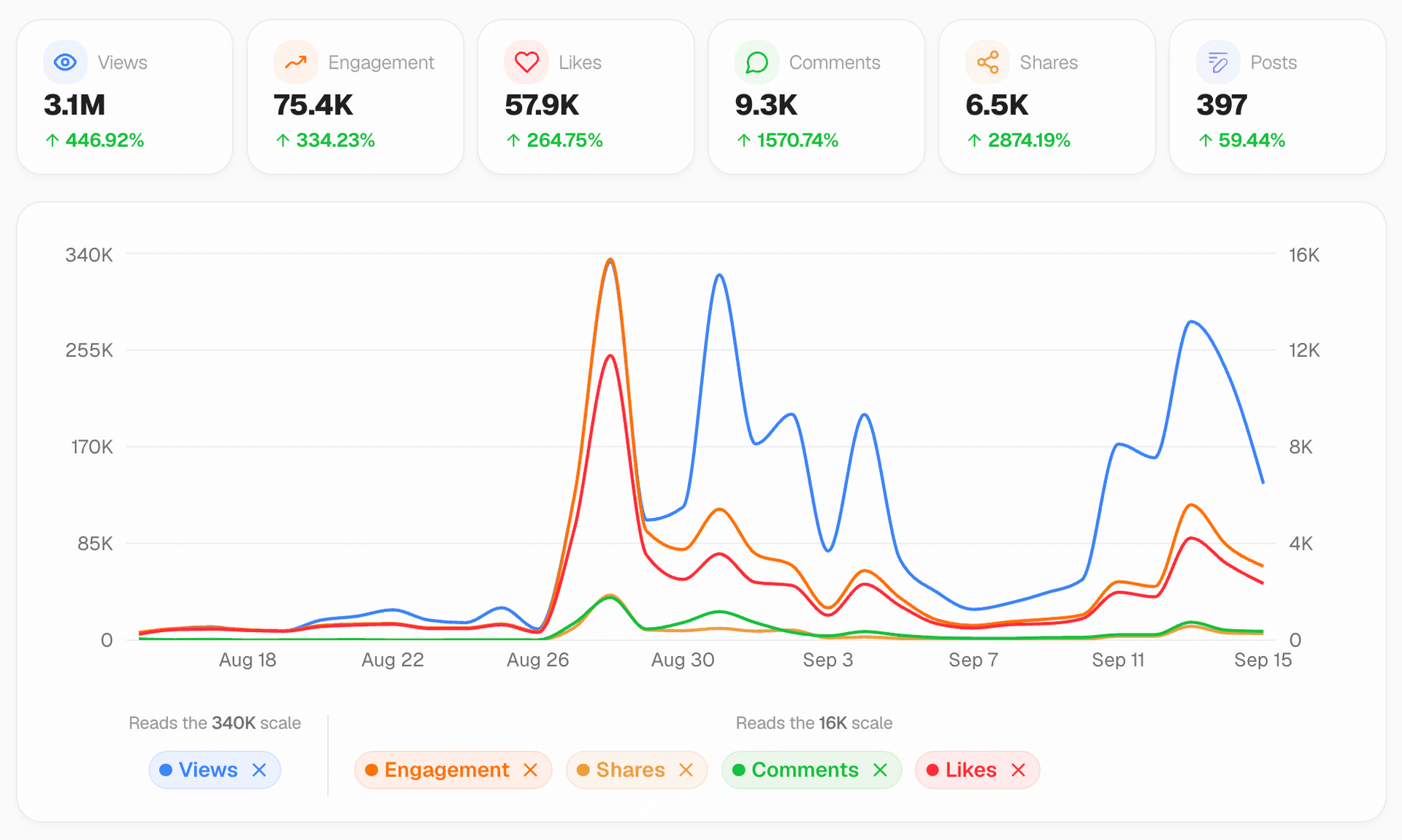
Task: Select the 57.9K likes value
Action: [x=542, y=105]
